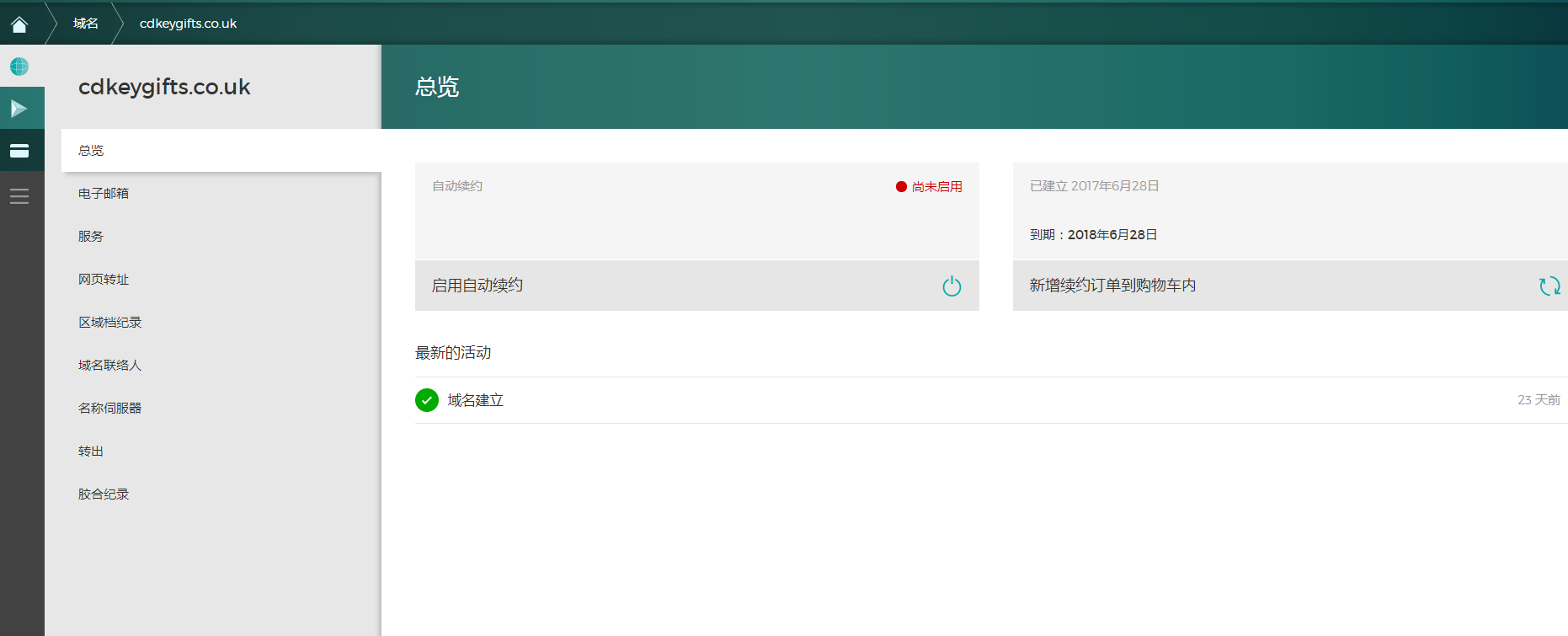Click the 23 天前 timestamp
This screenshot has height=636, width=1568.
1539,400
